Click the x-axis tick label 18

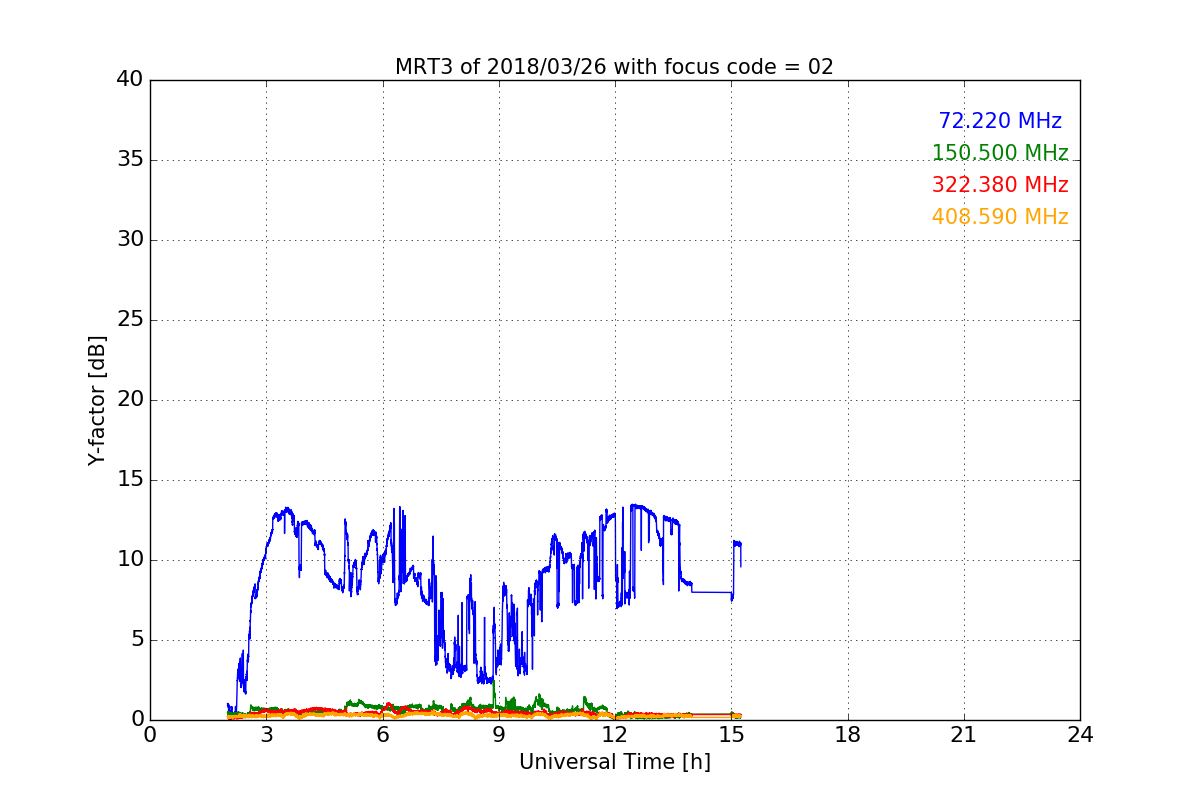848,735
